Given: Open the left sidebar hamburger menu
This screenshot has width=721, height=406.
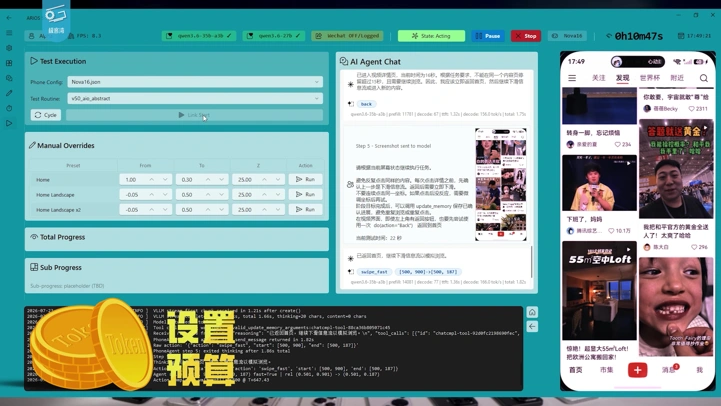Looking at the screenshot, I should 9,33.
